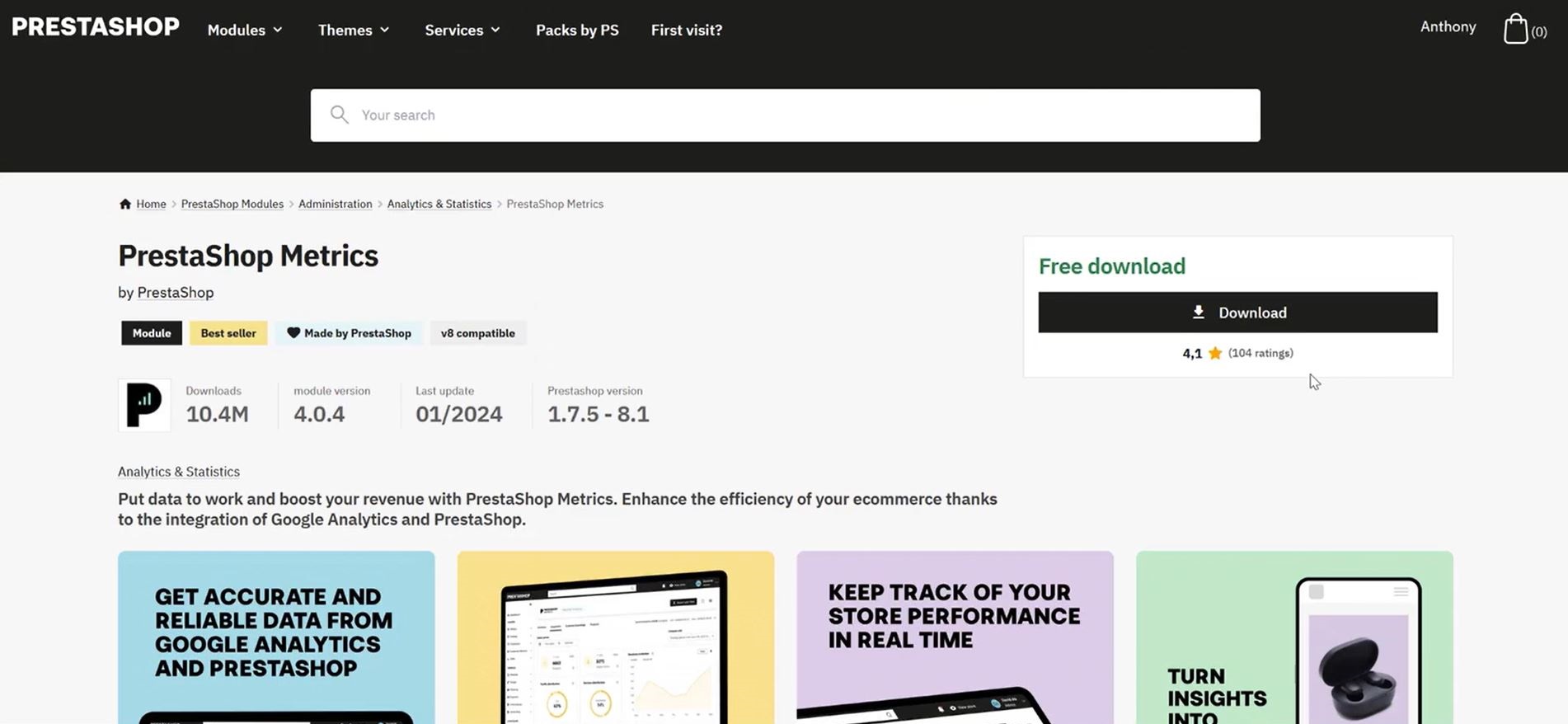Click the Module badge
Image resolution: width=1568 pixels, height=724 pixels.
pos(152,333)
